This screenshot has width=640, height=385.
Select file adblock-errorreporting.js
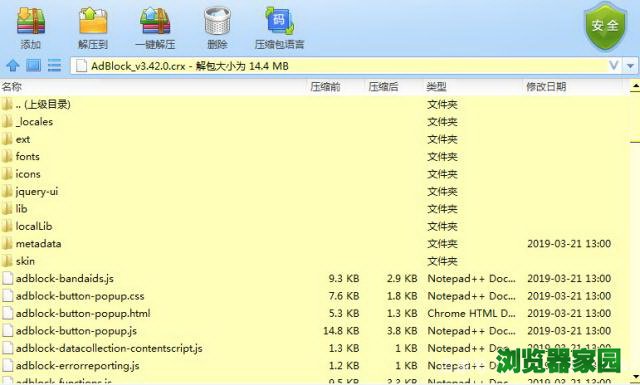pos(314,365)
